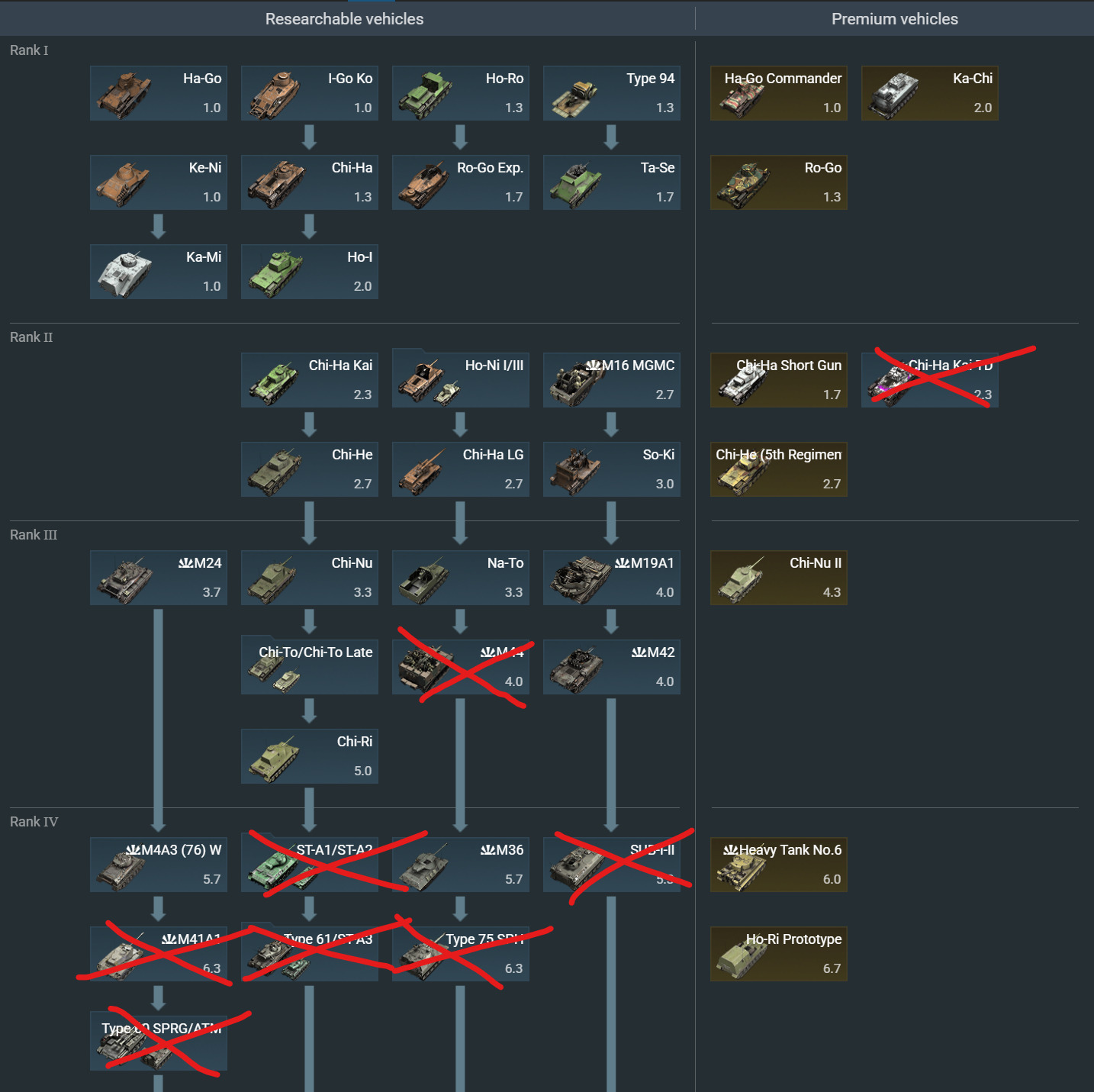Open the Chi-Ri tank card
This screenshot has height=1092, width=1094.
[x=310, y=756]
